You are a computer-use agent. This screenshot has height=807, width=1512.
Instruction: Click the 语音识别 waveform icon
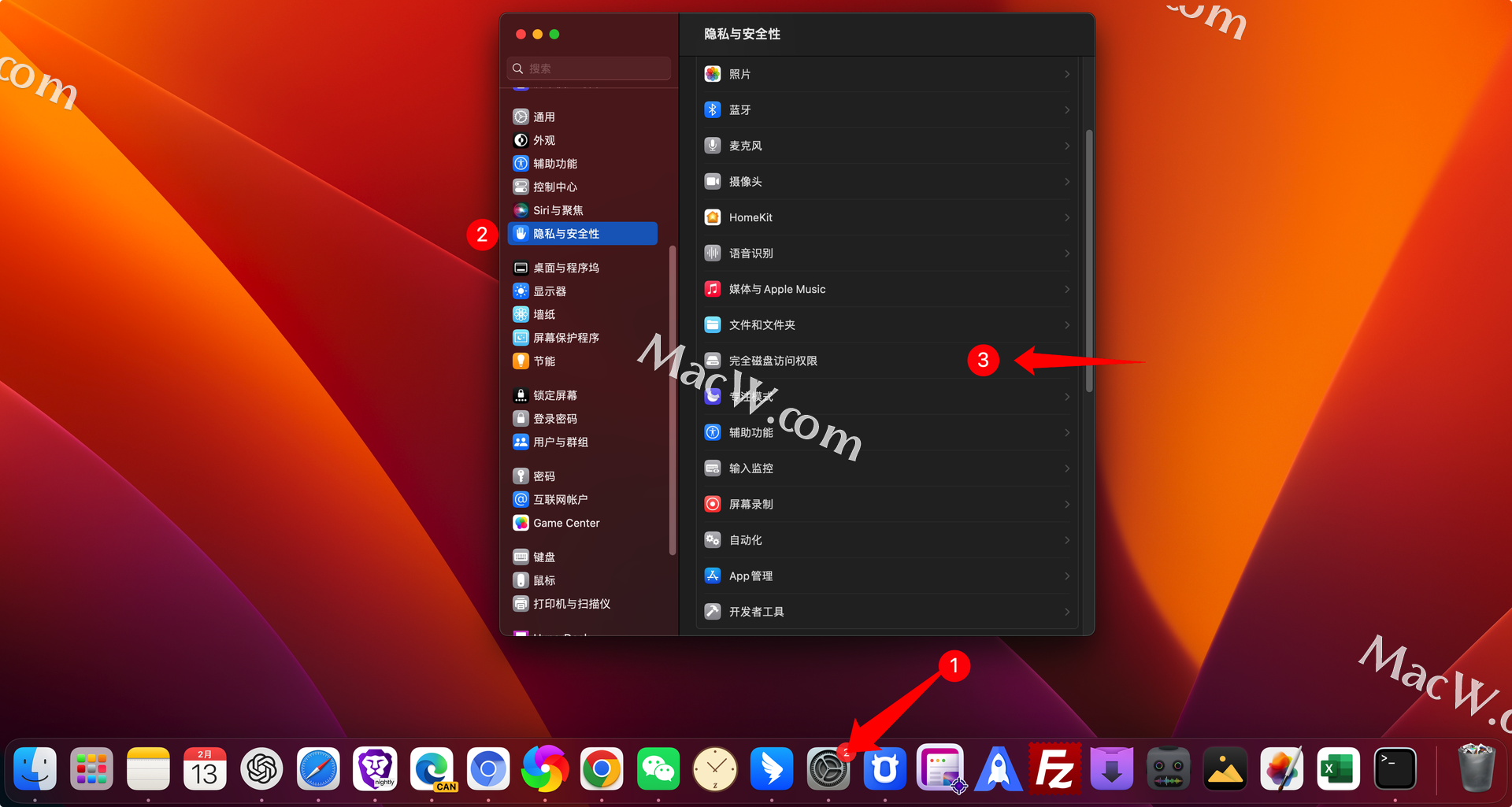click(713, 253)
